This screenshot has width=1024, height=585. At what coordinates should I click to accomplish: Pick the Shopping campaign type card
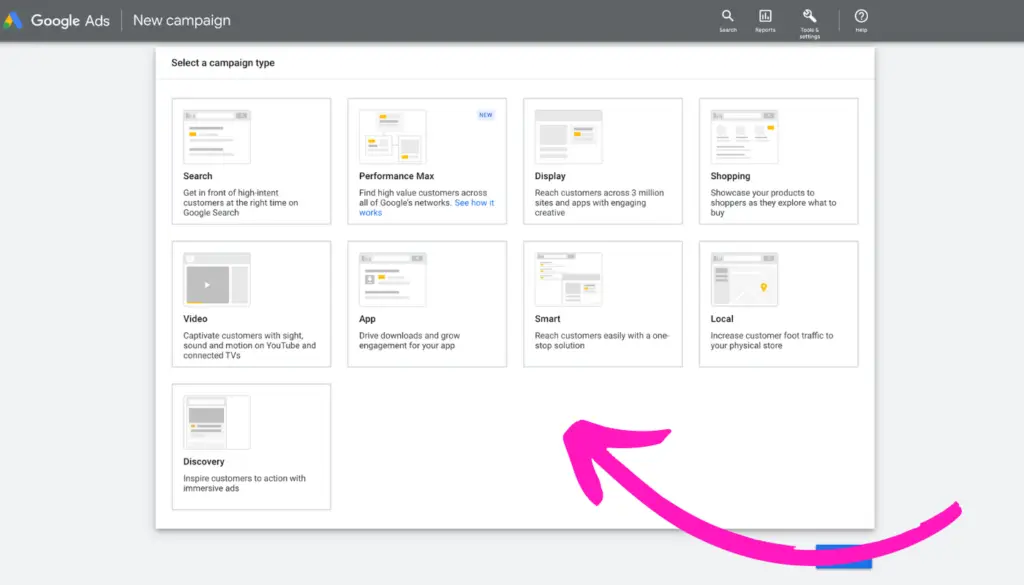tap(778, 161)
